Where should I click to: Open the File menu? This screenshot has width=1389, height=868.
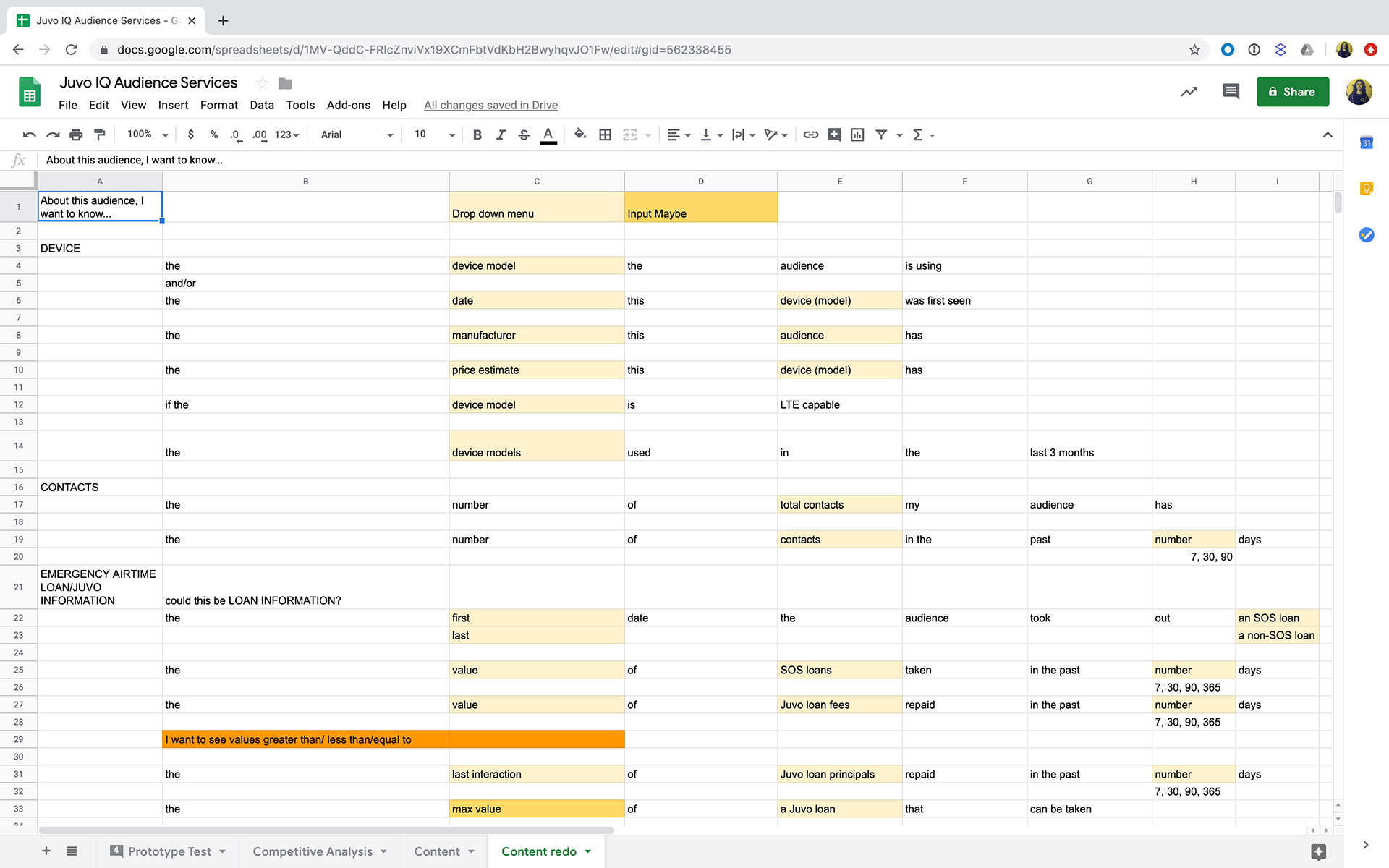(68, 105)
